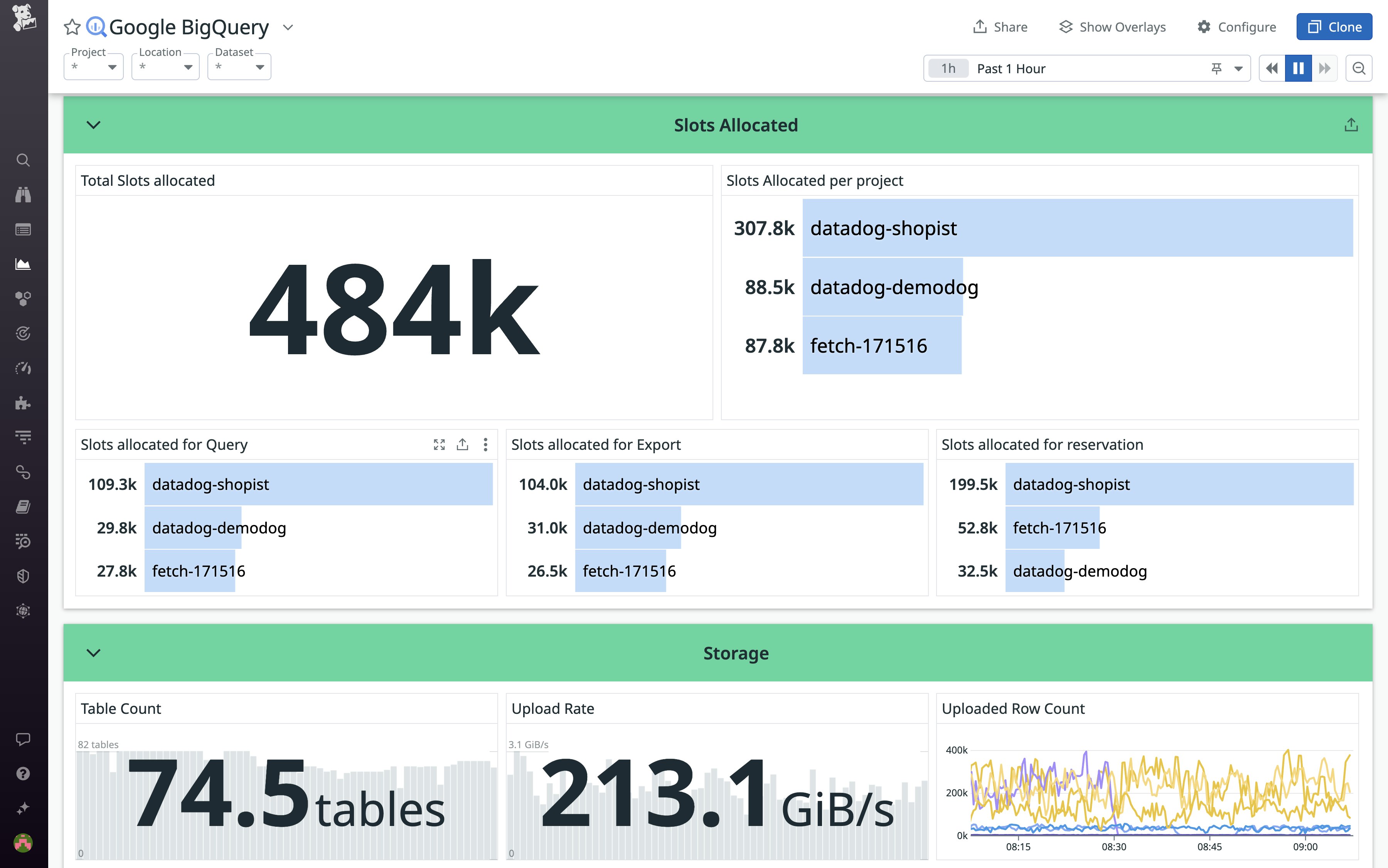Screen dimensions: 1388x868
Task: Expand the Slots allocated for Query widget to fullscreen
Action: [439, 444]
